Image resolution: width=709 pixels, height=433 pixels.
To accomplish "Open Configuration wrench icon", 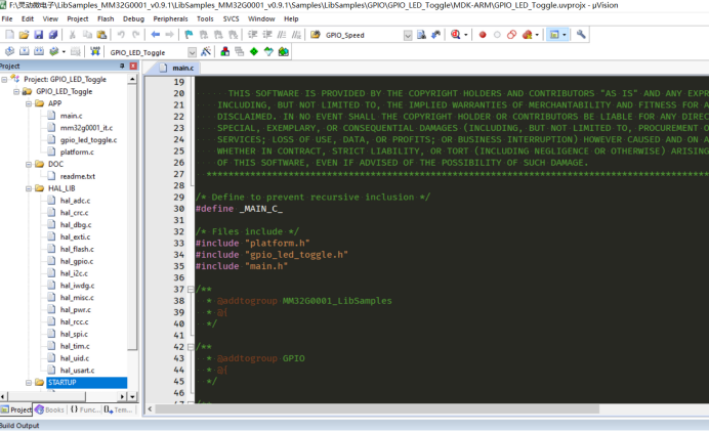I will point(582,35).
